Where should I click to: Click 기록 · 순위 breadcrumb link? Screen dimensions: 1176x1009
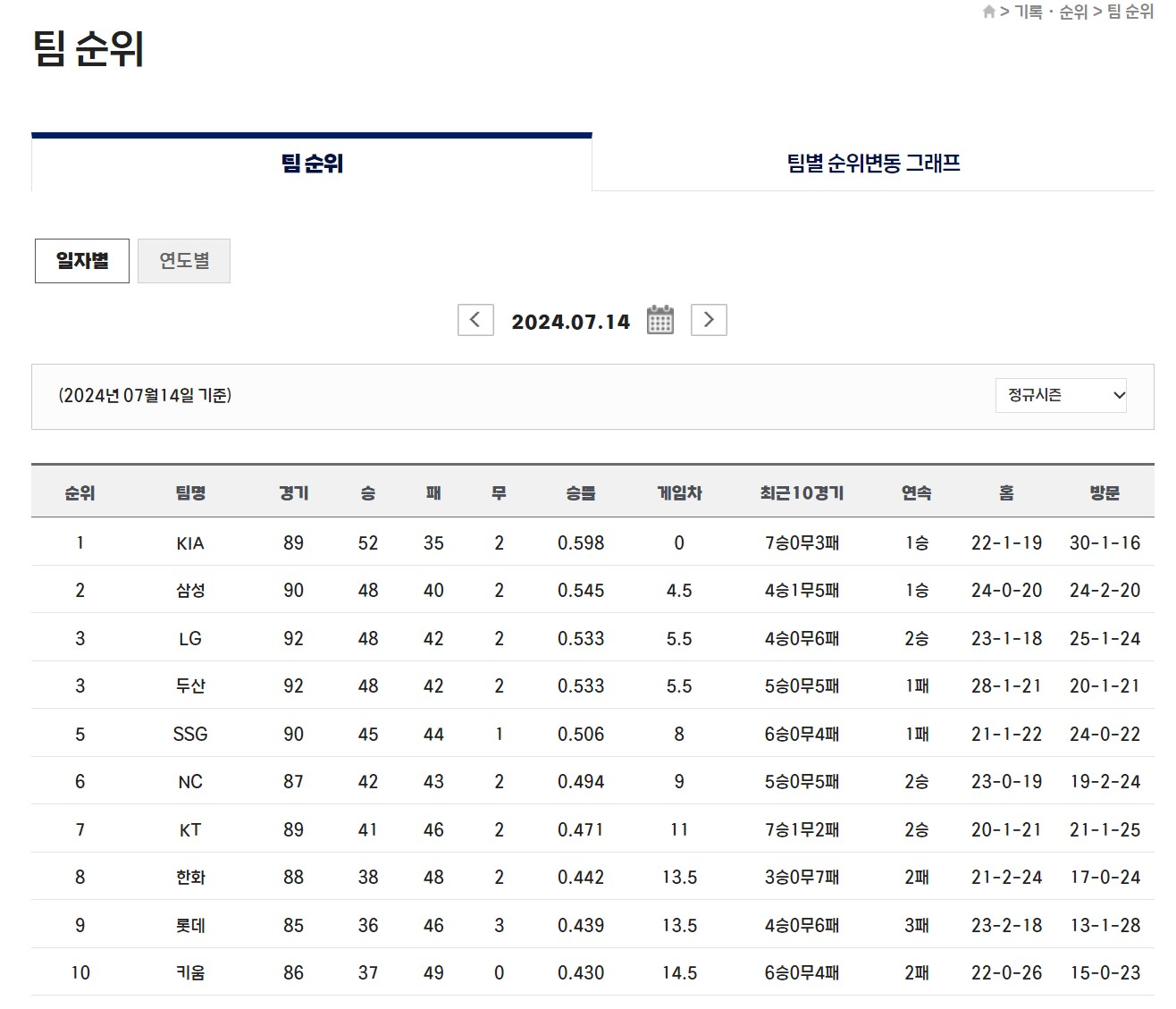(1051, 12)
